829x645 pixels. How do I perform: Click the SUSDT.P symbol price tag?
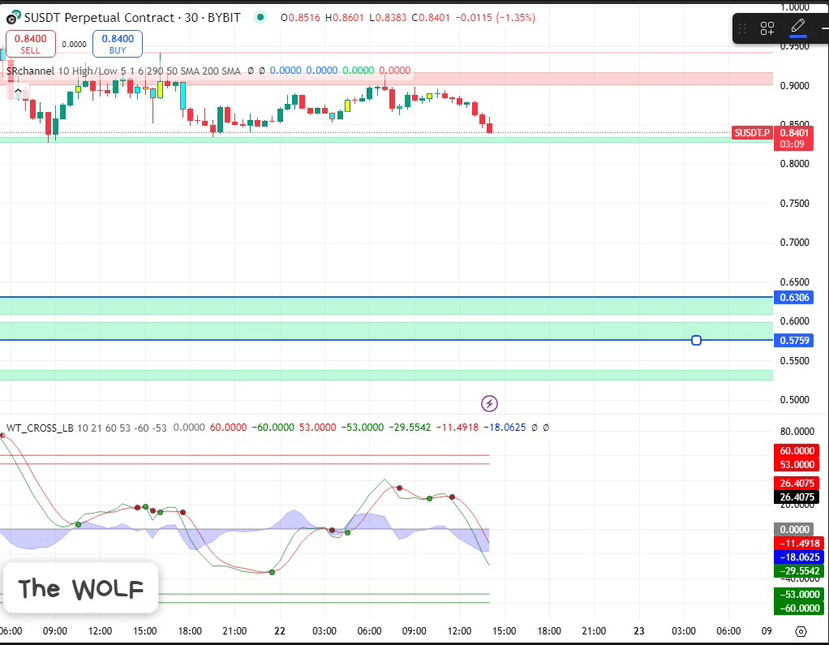(x=752, y=133)
